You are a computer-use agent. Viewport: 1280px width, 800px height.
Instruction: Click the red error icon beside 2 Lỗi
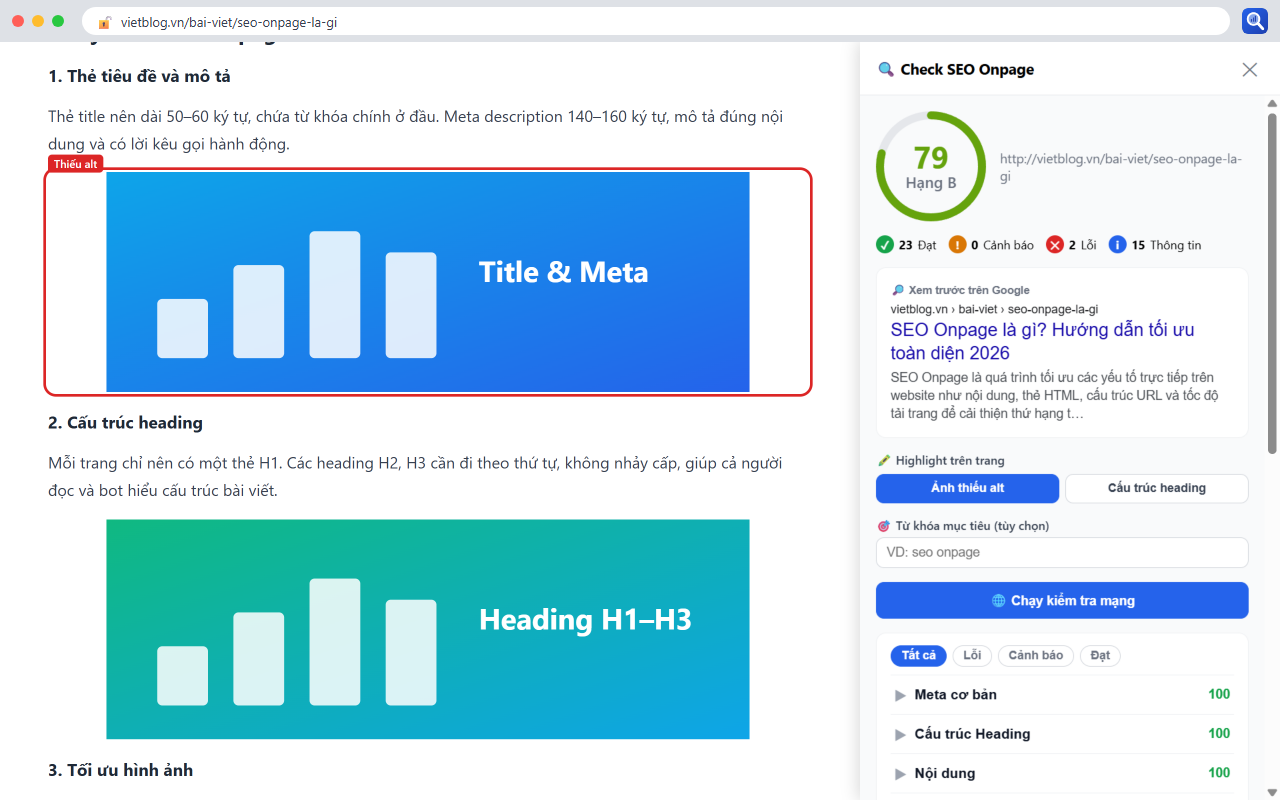[x=1055, y=245]
